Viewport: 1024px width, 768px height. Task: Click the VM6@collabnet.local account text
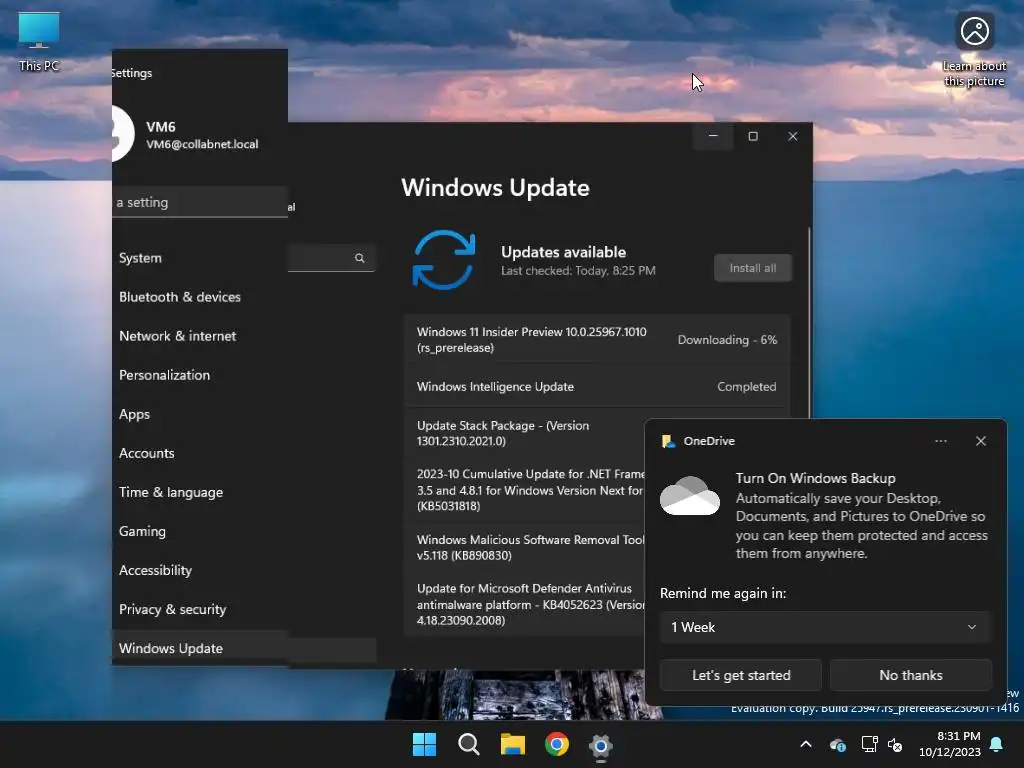[x=202, y=144]
